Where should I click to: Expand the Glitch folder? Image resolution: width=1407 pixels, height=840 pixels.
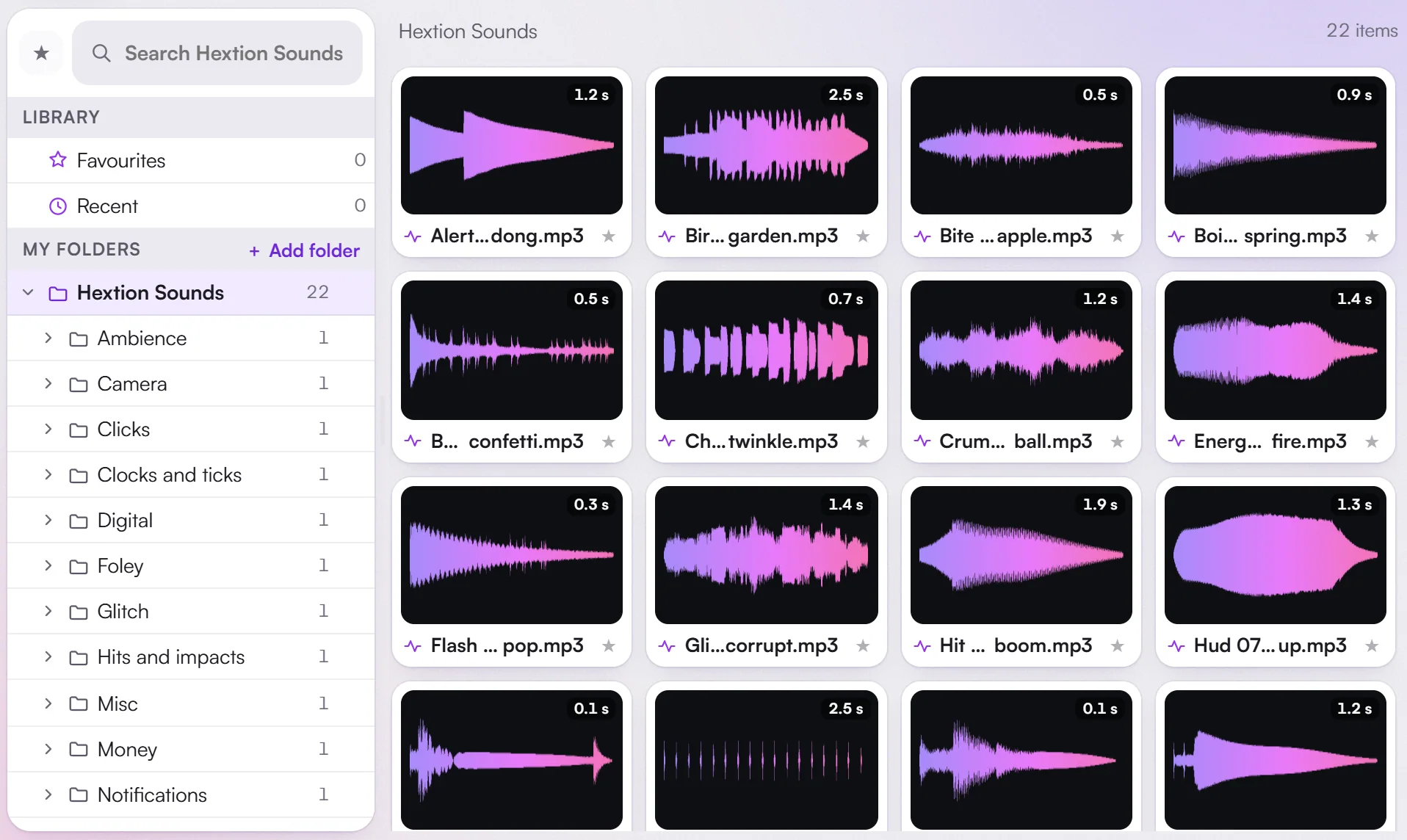pos(48,611)
